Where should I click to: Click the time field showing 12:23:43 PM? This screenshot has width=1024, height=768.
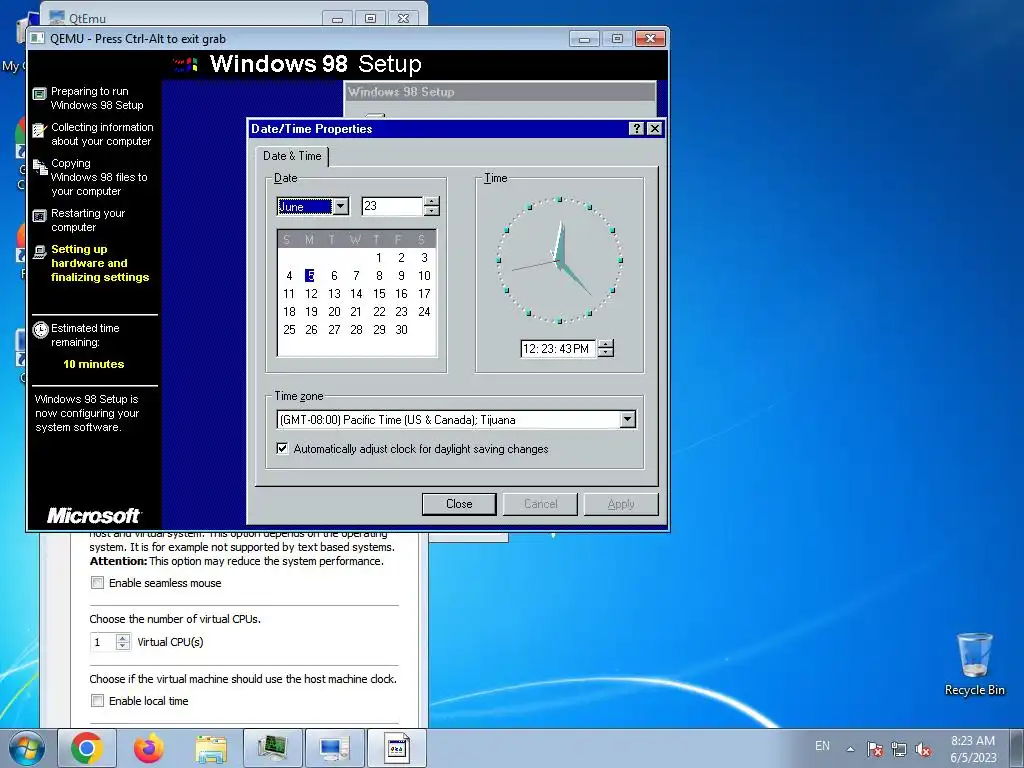tap(558, 349)
